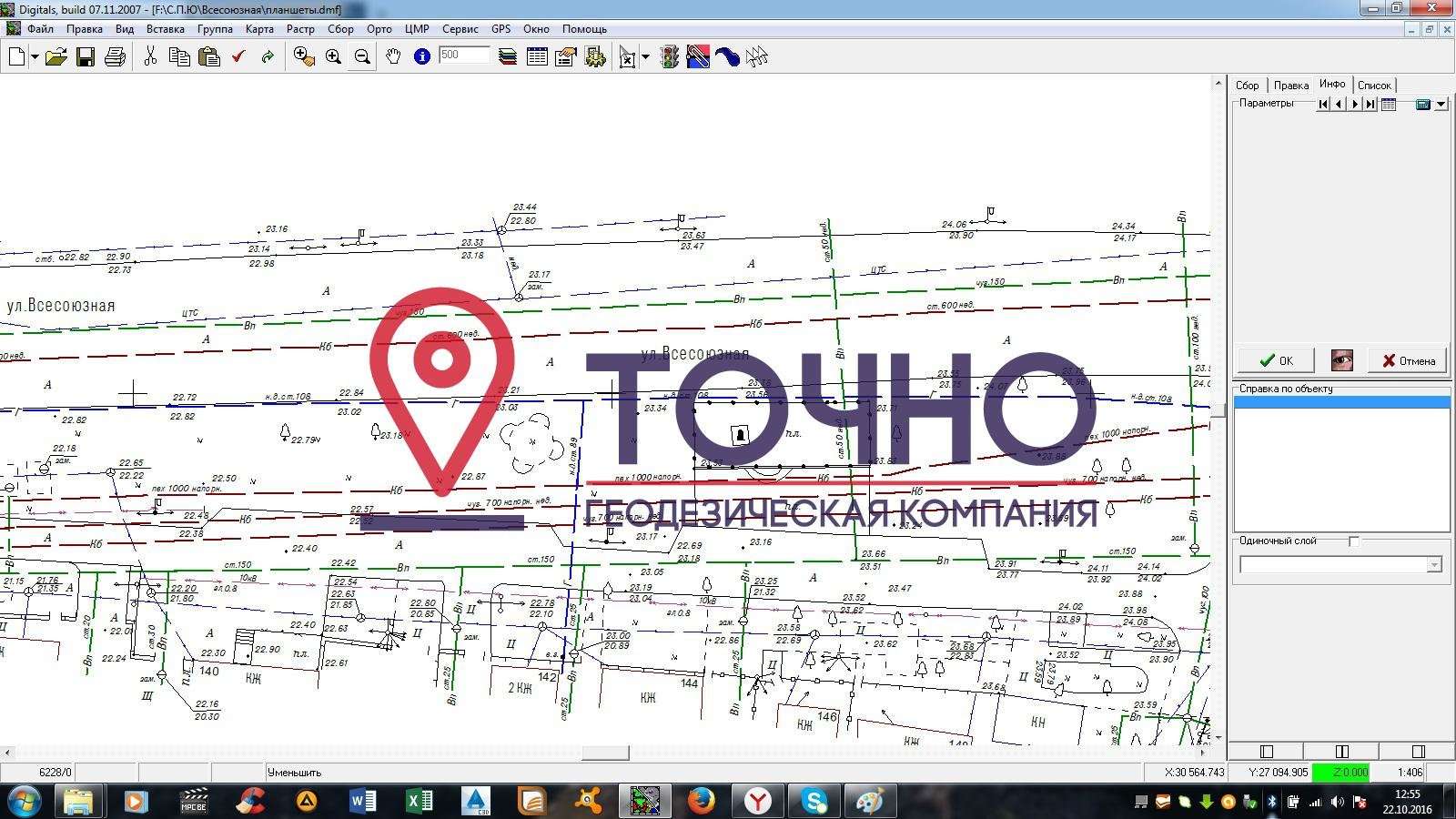Open the Файл menu

click(x=40, y=29)
